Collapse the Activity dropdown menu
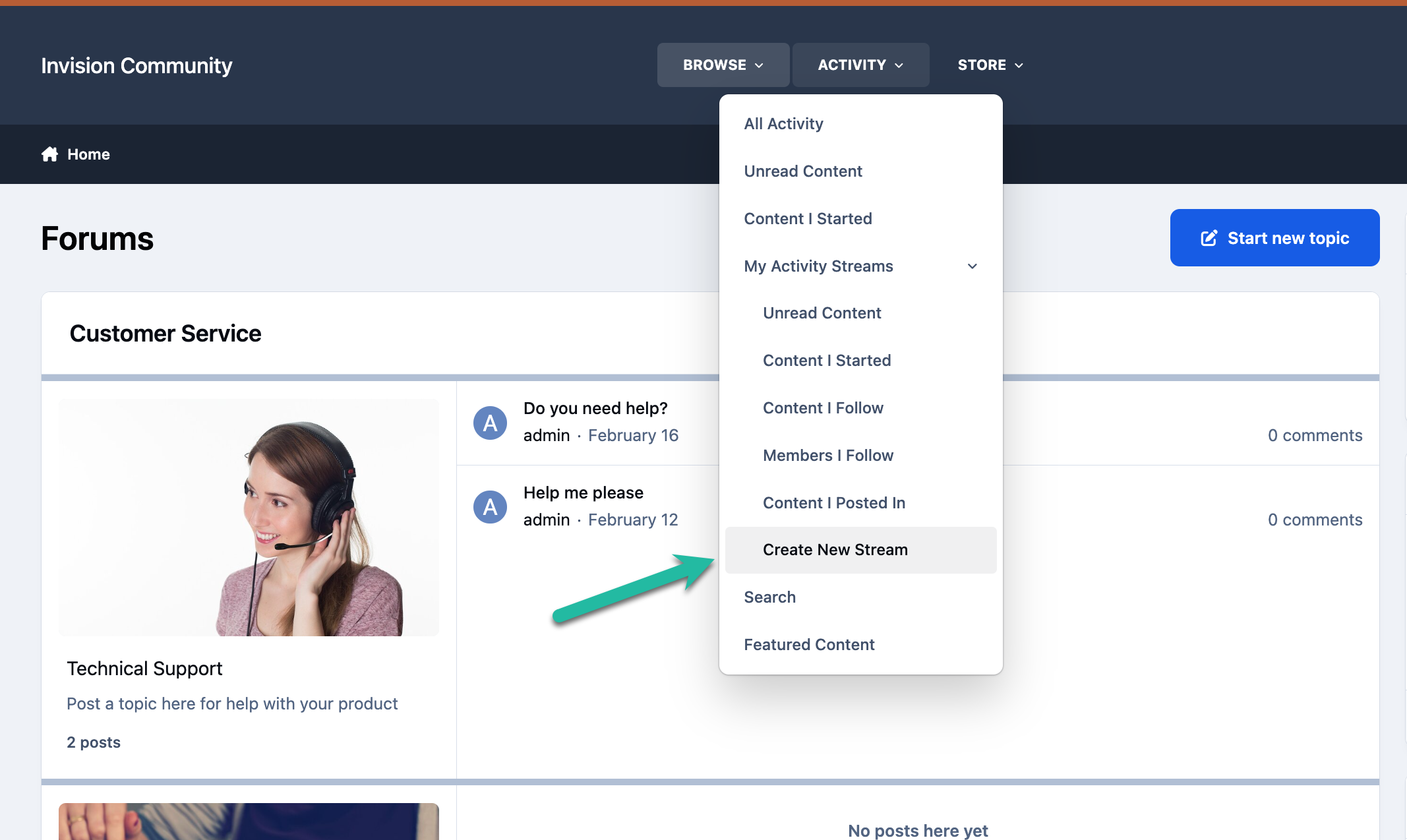The image size is (1407, 840). [860, 65]
